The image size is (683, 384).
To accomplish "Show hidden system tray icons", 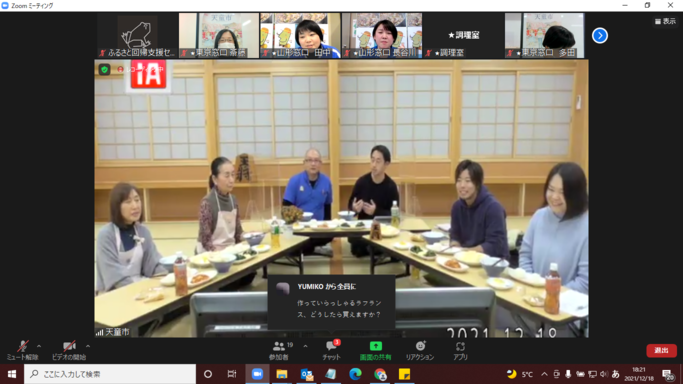I will (544, 374).
